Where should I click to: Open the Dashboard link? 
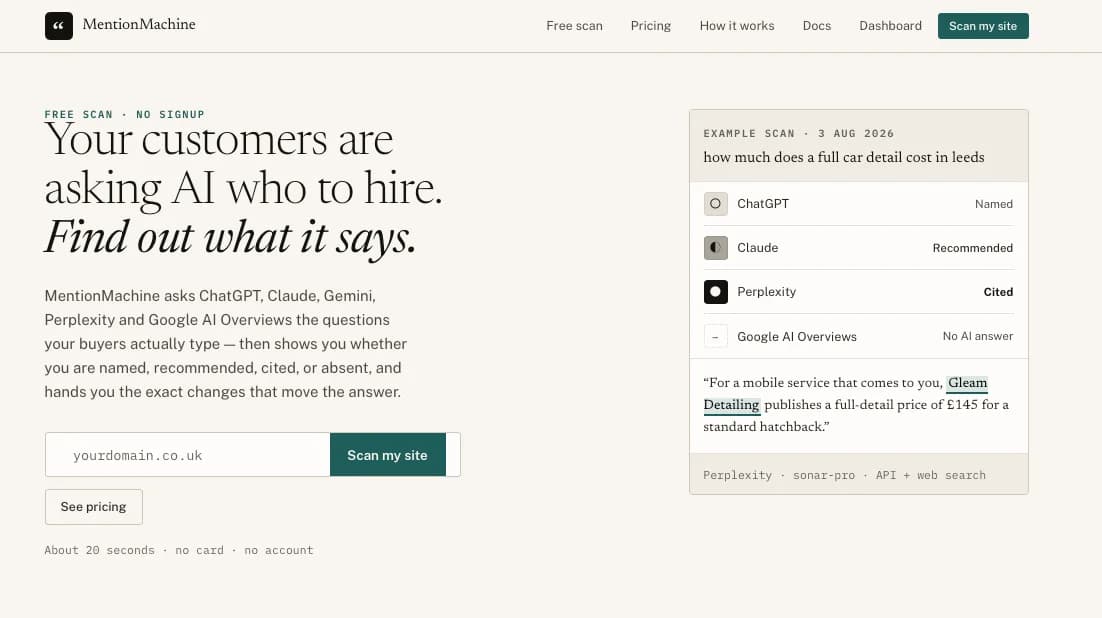(x=890, y=26)
